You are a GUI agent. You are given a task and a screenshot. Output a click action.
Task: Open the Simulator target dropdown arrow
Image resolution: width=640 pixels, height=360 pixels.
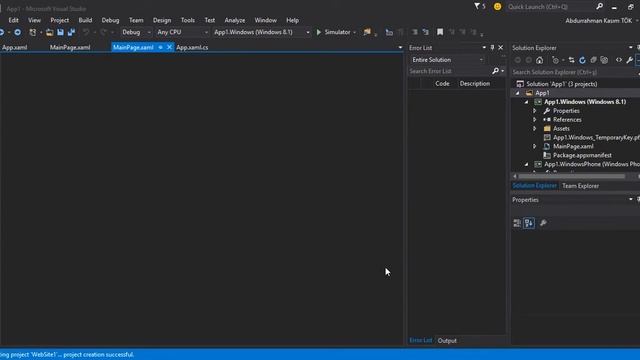354,32
